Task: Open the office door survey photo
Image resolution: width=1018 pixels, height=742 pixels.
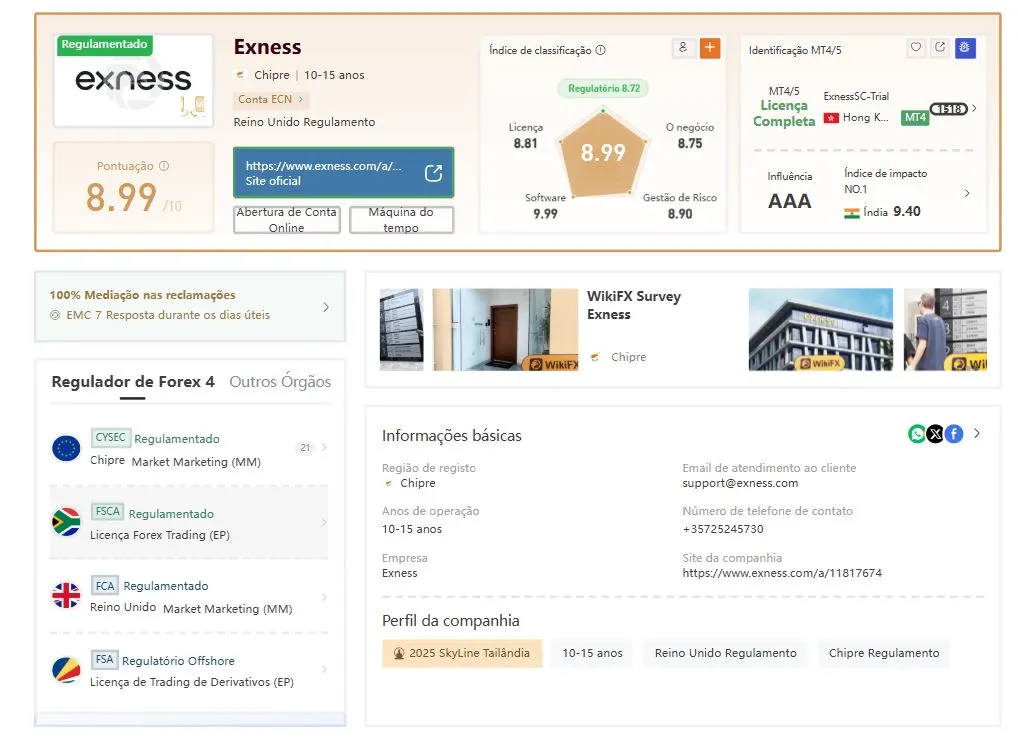Action: (x=505, y=330)
